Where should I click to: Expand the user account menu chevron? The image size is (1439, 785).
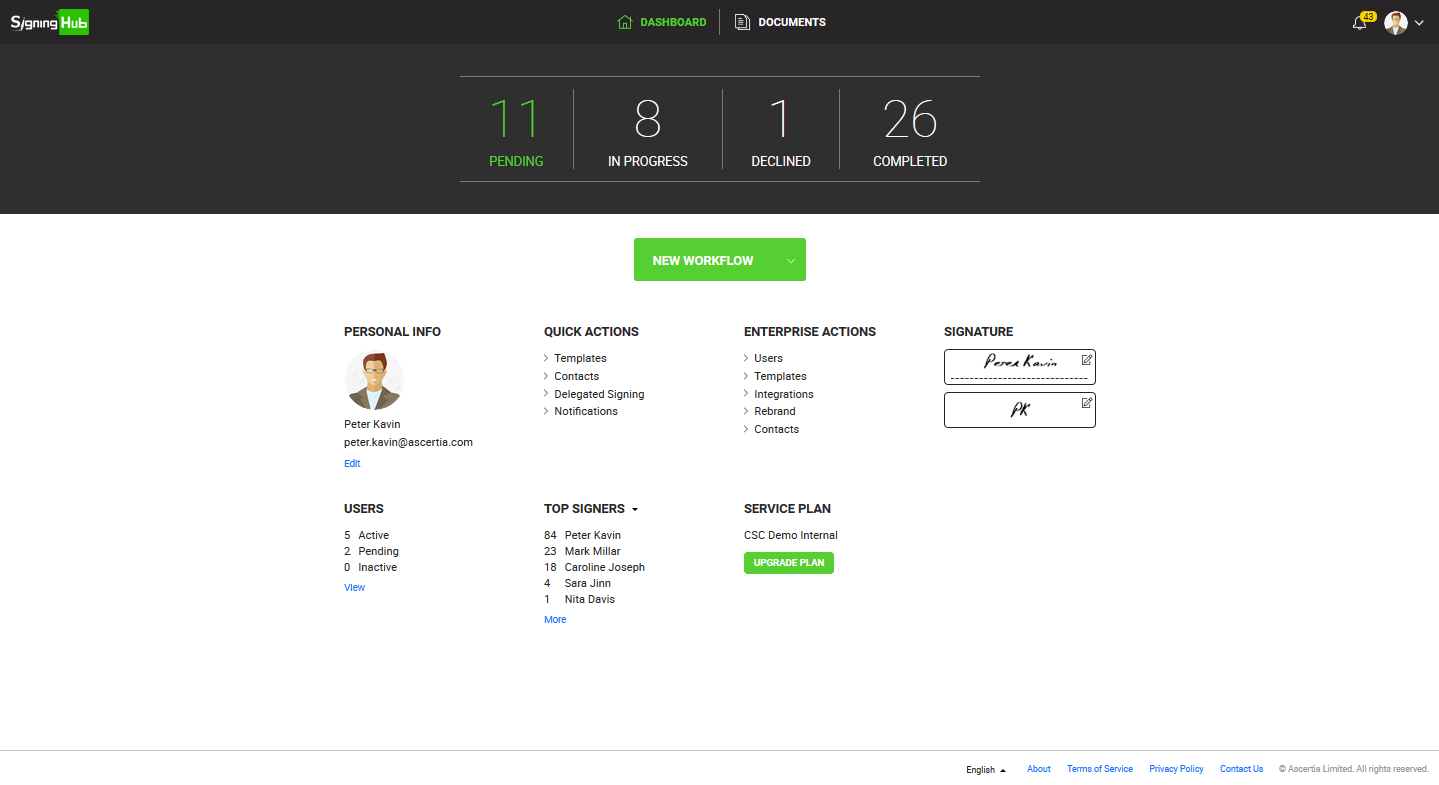(x=1419, y=23)
